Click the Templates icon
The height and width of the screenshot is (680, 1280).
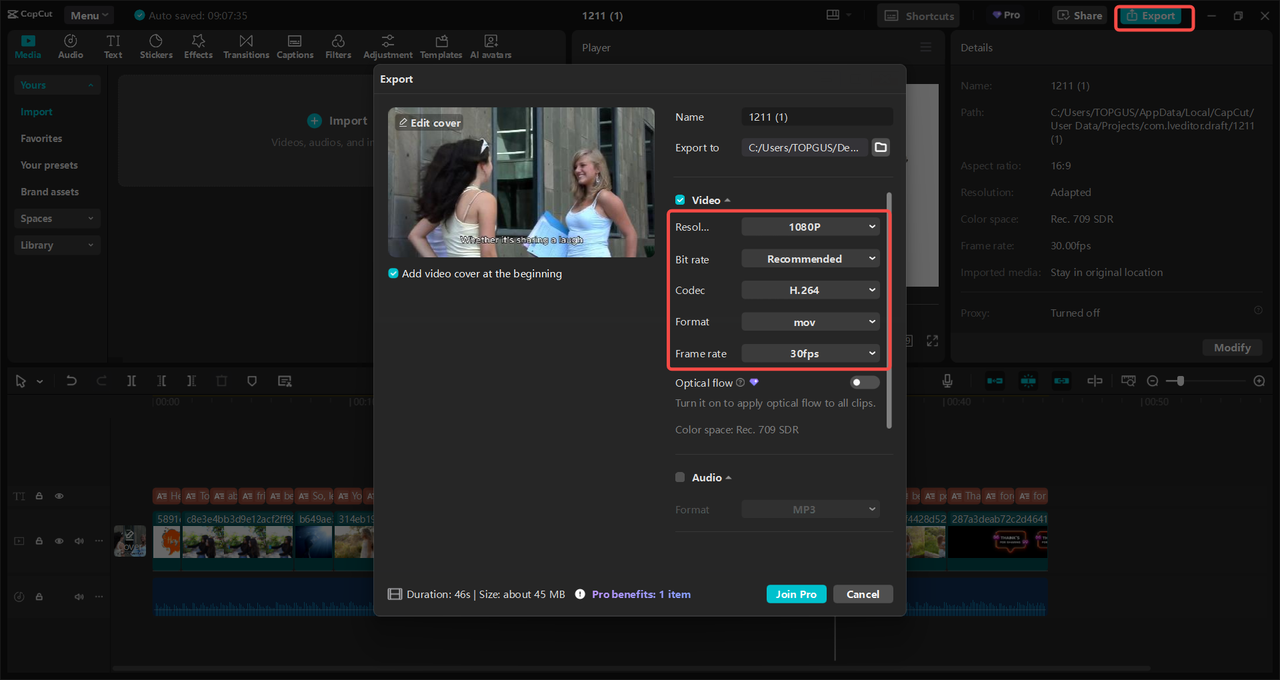441,41
